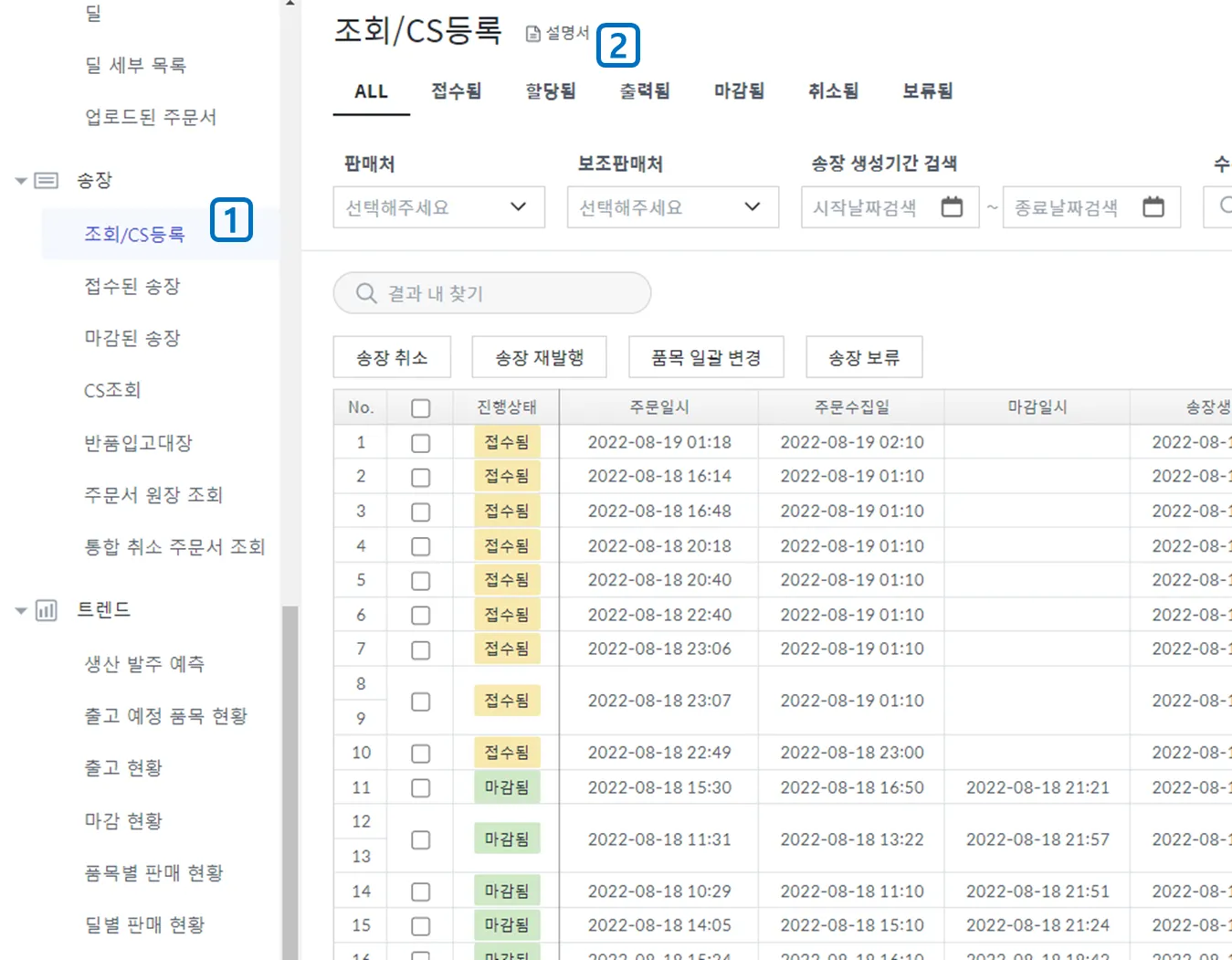Image resolution: width=1232 pixels, height=960 pixels.
Task: Open 주문서 원장 조회 in sidebar
Action: (x=153, y=495)
